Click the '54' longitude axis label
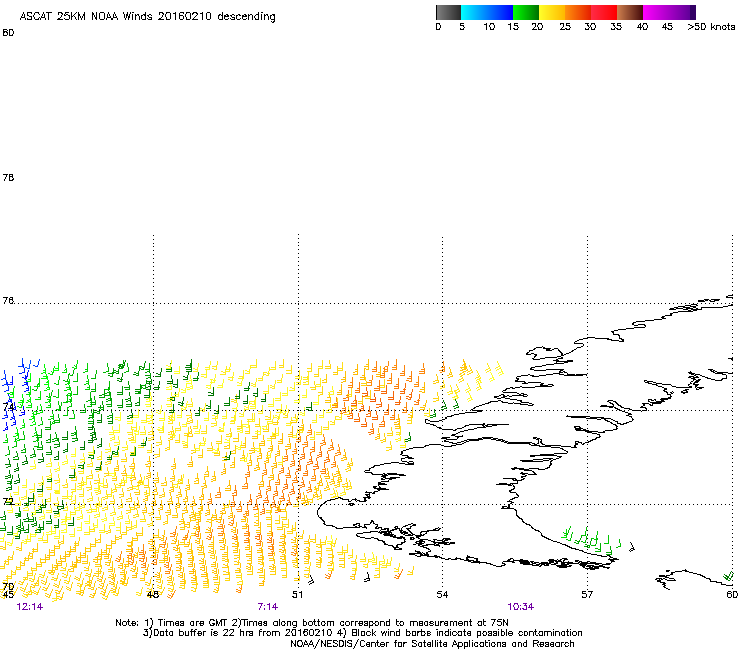 442,594
